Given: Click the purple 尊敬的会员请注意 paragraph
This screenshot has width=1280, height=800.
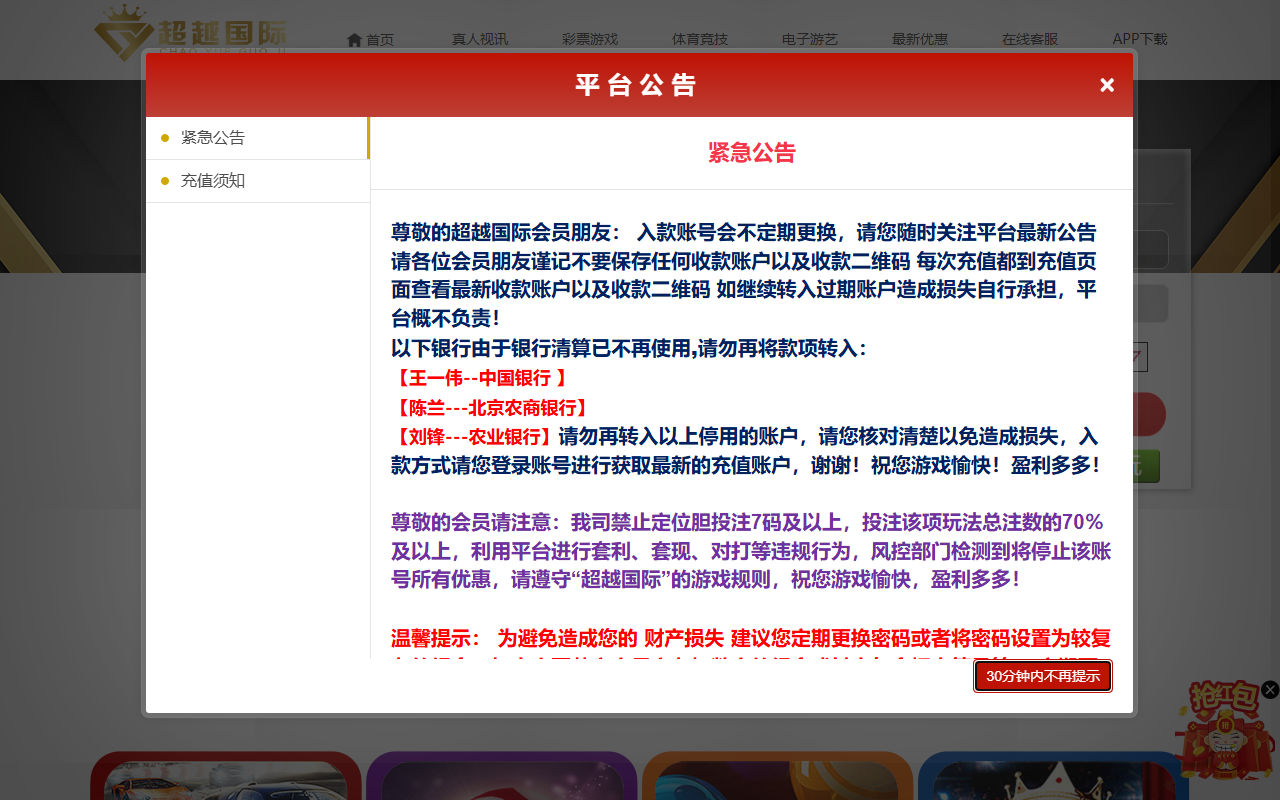Looking at the screenshot, I should tap(751, 551).
